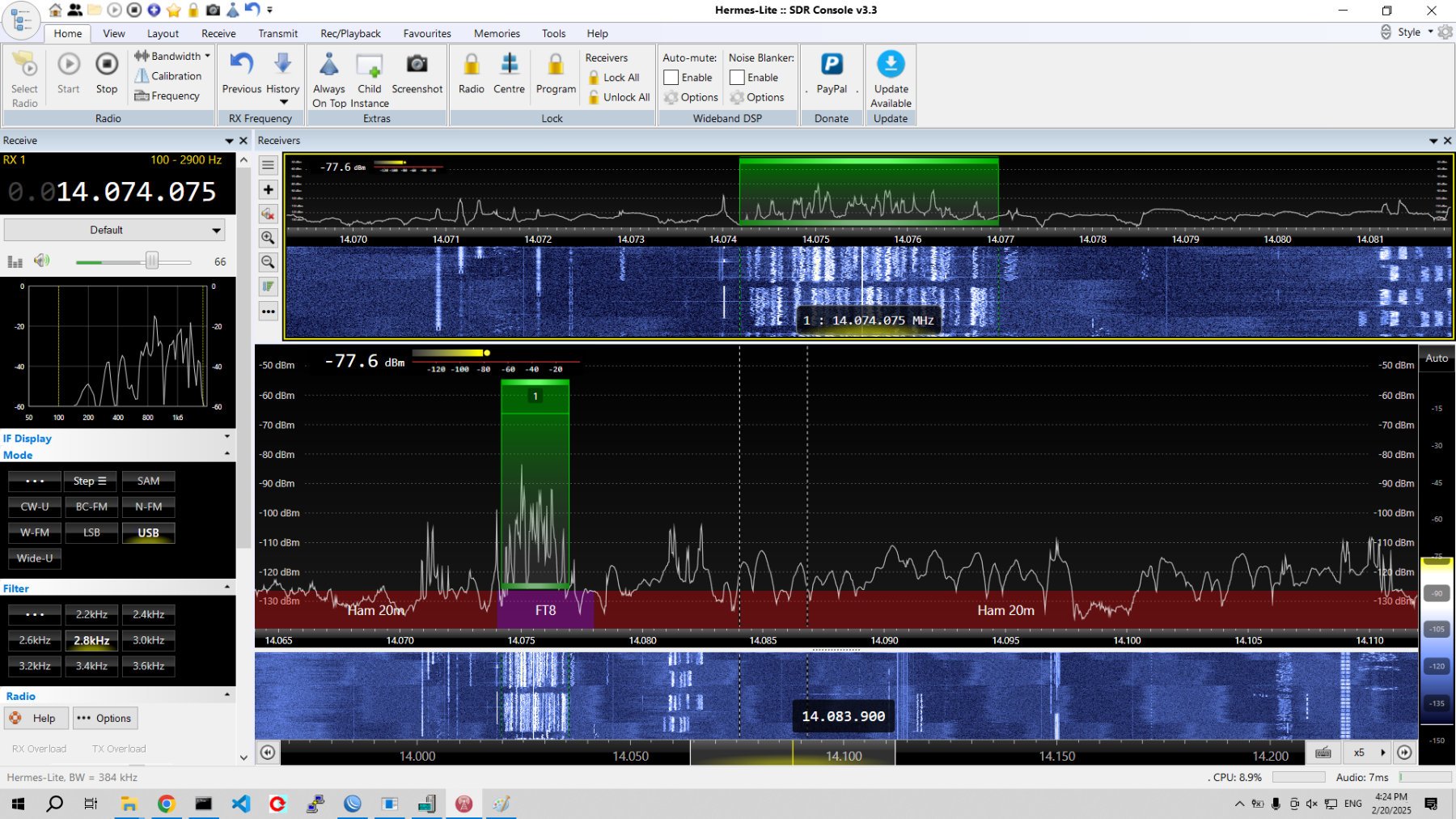The width and height of the screenshot is (1456, 819).
Task: Click the 14.074.075 frequency display
Action: [x=136, y=192]
